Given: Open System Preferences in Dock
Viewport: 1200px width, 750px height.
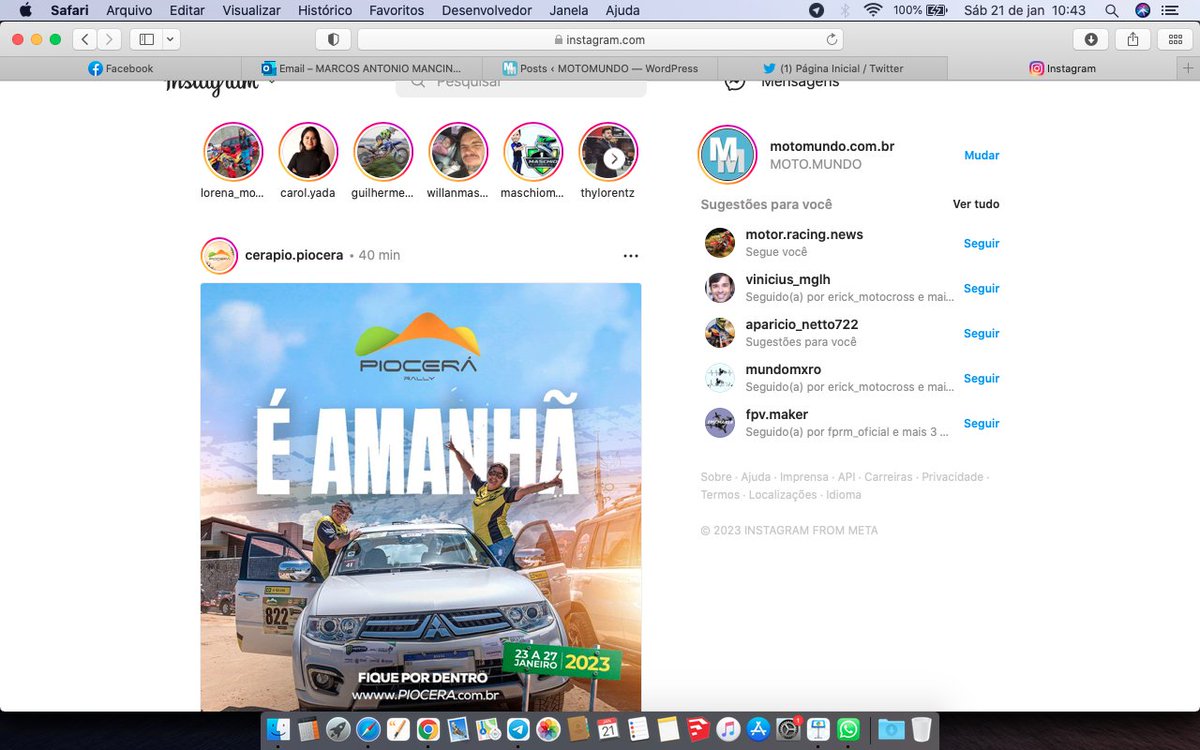Looking at the screenshot, I should click(788, 729).
